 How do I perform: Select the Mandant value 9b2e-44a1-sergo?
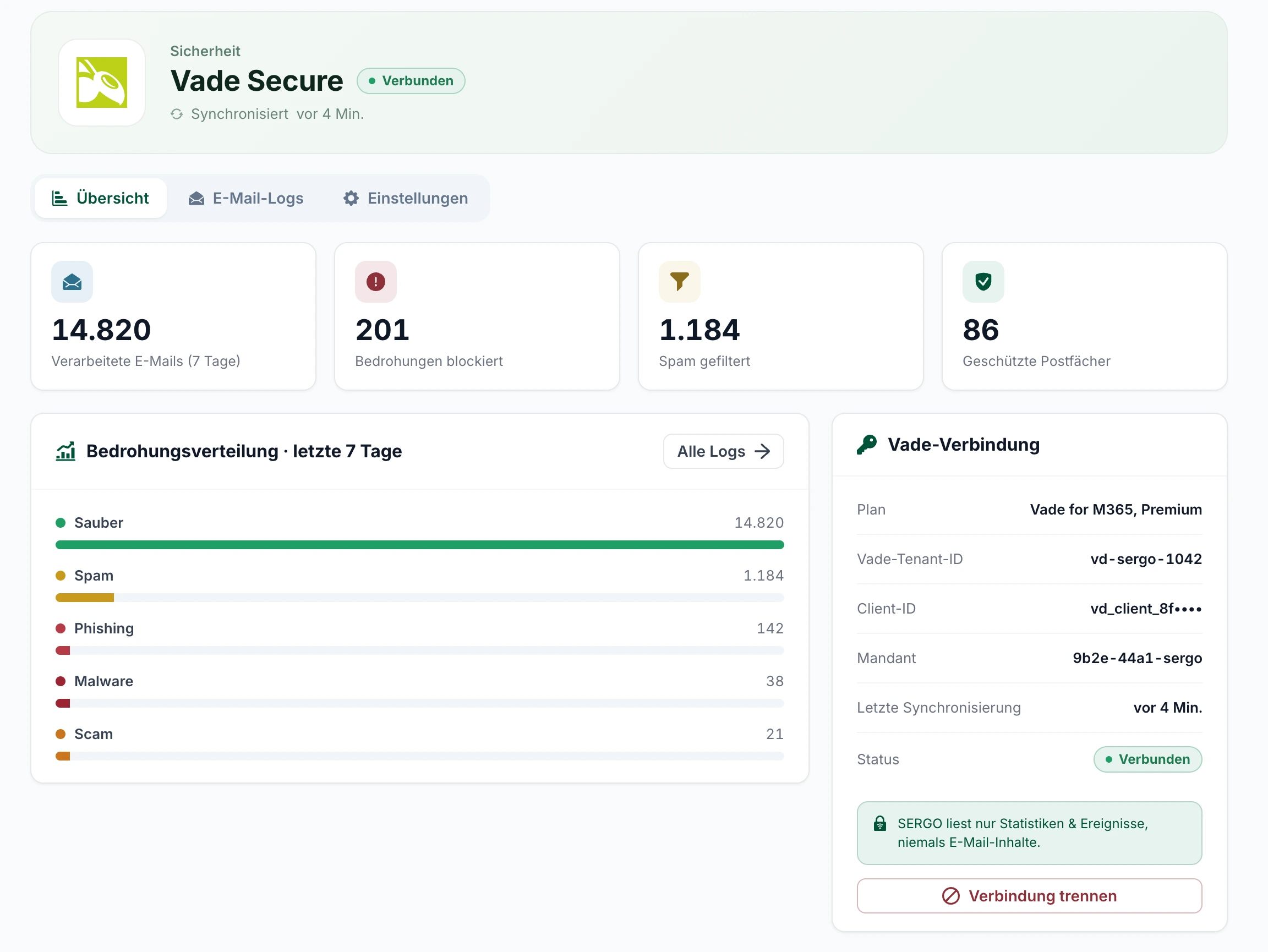tap(1138, 658)
